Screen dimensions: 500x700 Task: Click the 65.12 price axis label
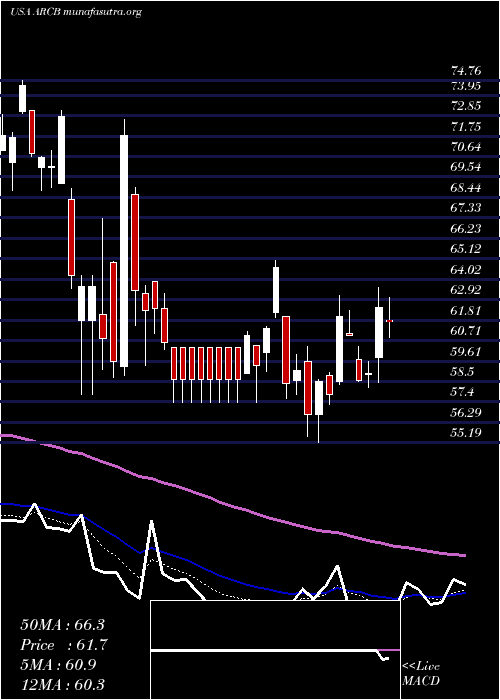tap(466, 249)
